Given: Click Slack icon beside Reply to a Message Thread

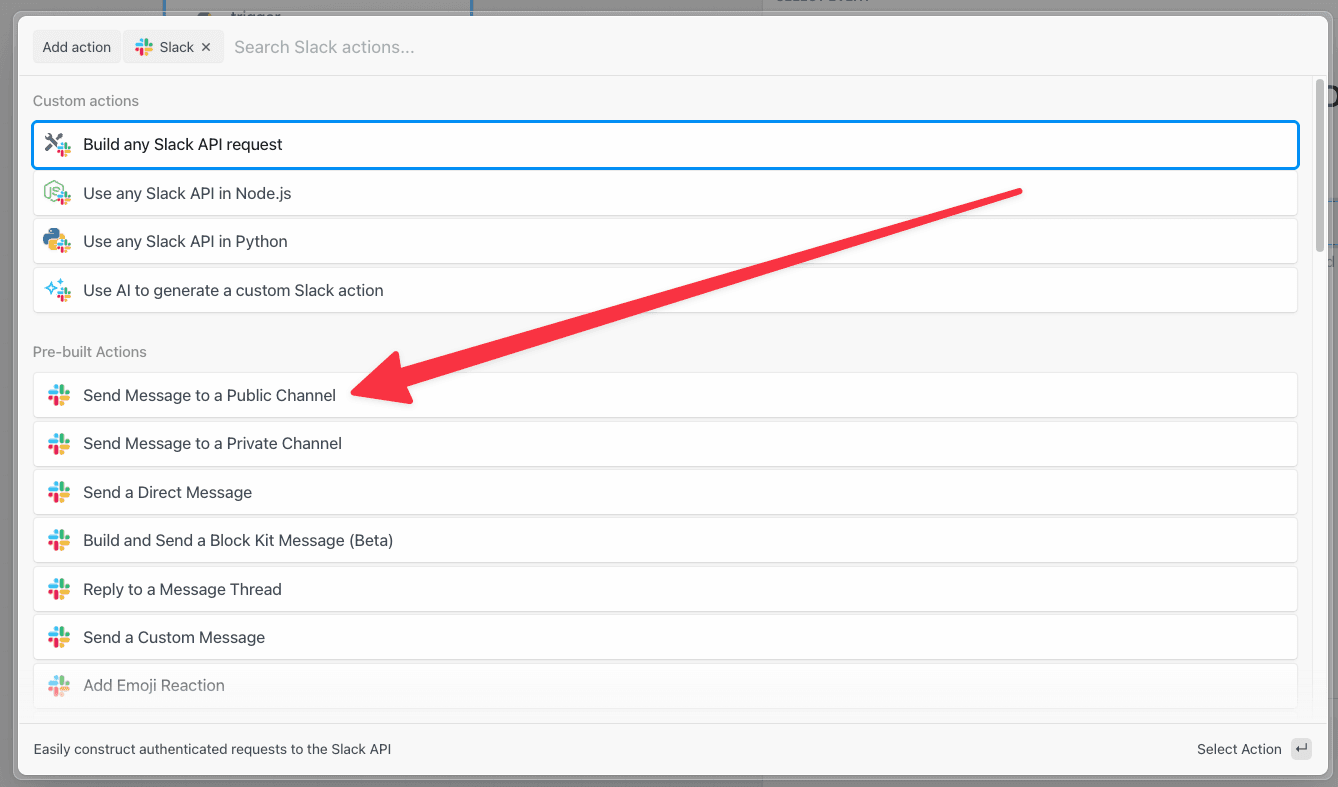Looking at the screenshot, I should pos(59,589).
